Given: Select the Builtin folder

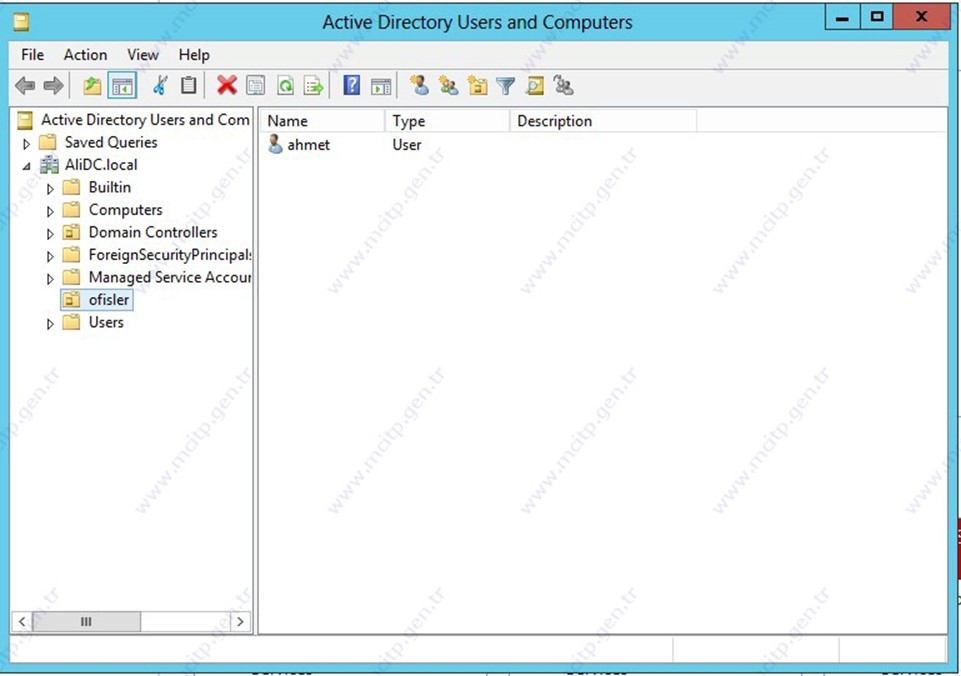Looking at the screenshot, I should point(110,187).
